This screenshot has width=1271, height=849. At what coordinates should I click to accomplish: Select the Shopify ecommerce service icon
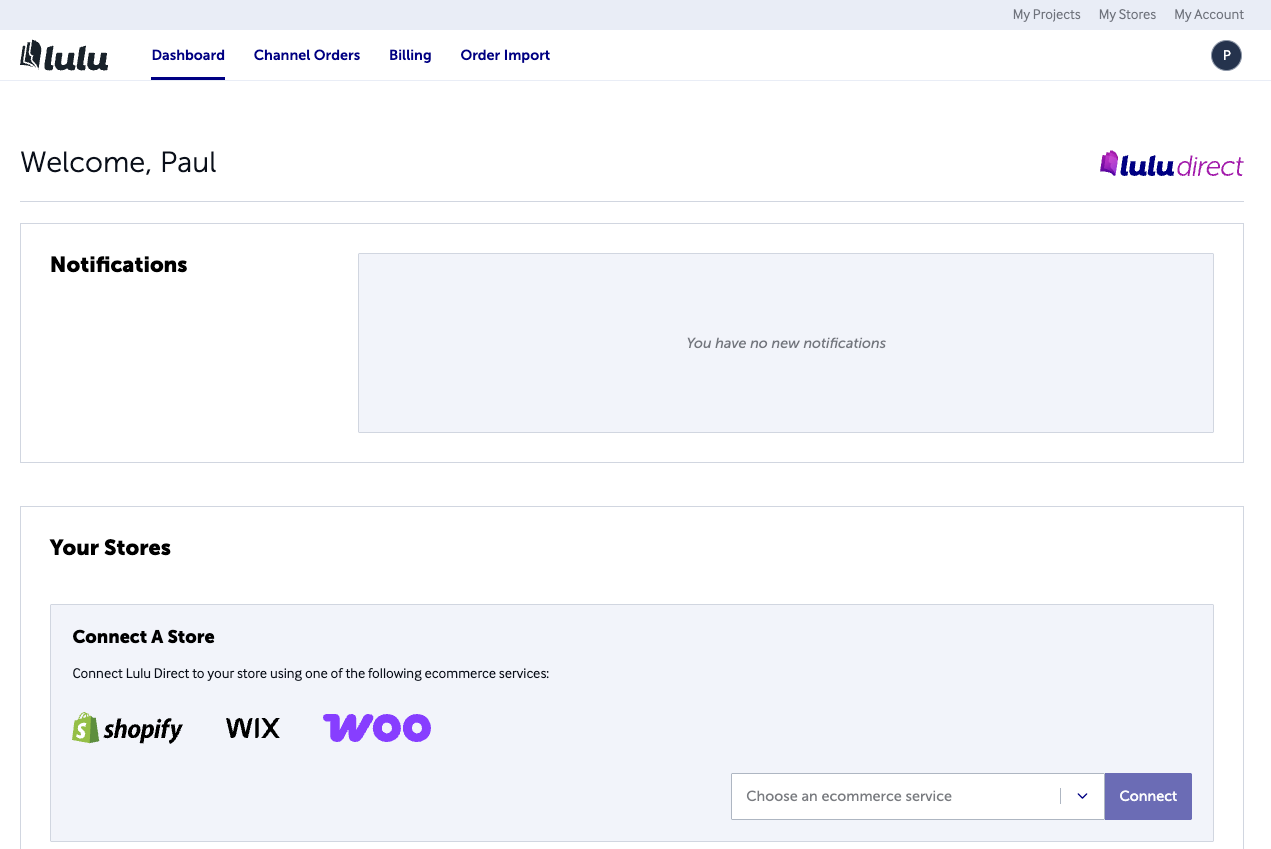pyautogui.click(x=128, y=728)
